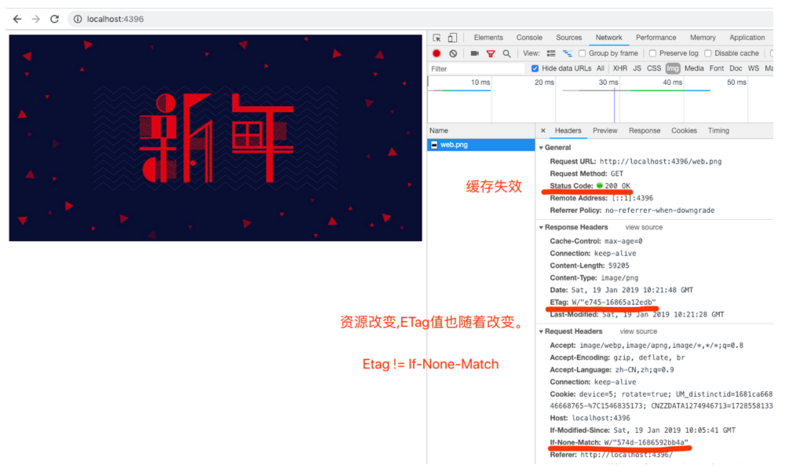
Task: Select the Request URL value text
Action: [x=660, y=161]
